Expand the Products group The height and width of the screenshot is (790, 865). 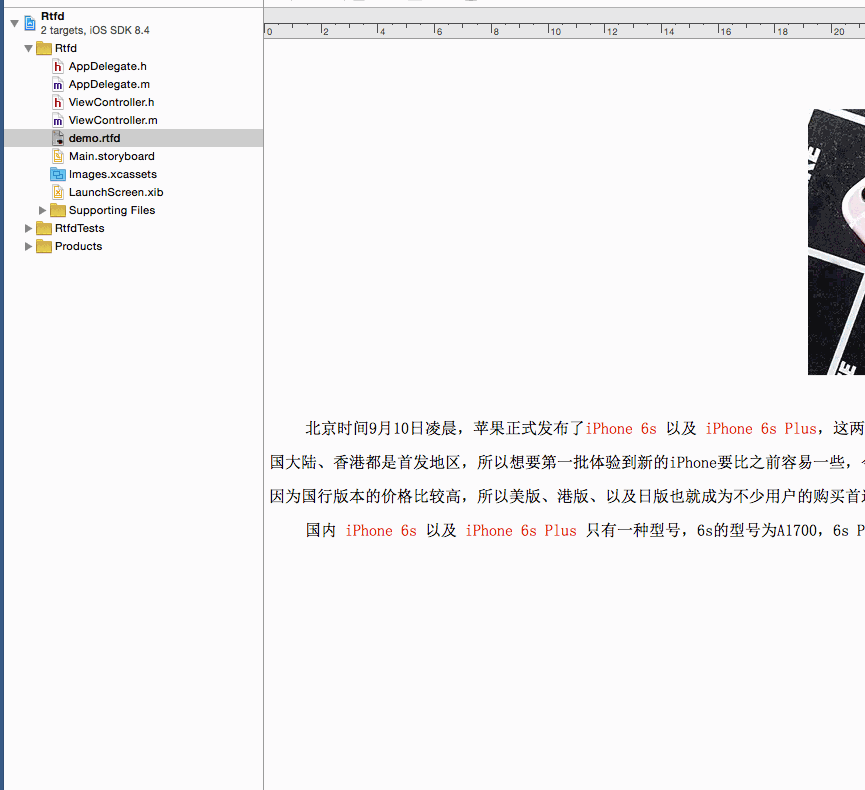click(x=29, y=247)
